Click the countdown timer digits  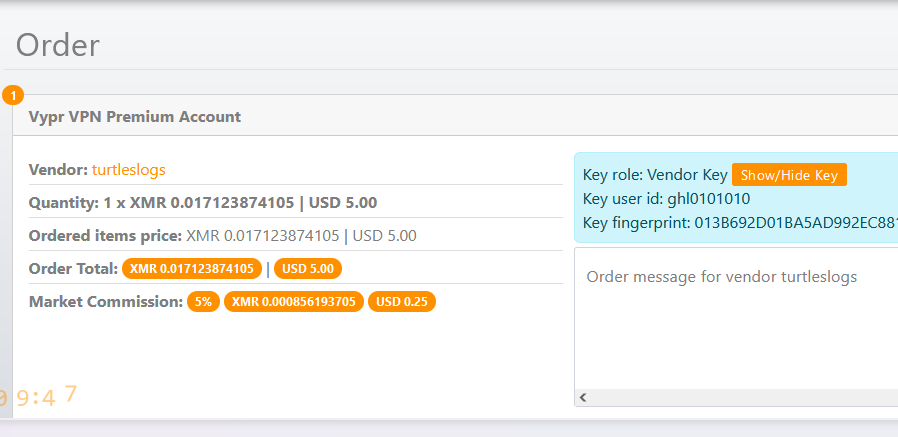coord(38,397)
